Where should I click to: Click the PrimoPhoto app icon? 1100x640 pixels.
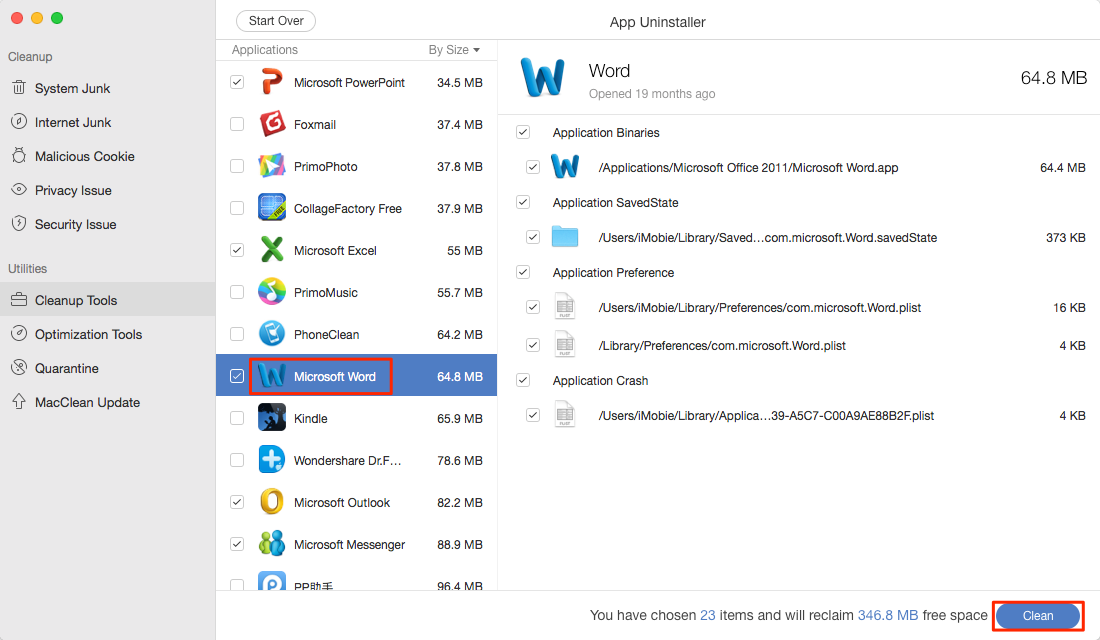271,166
